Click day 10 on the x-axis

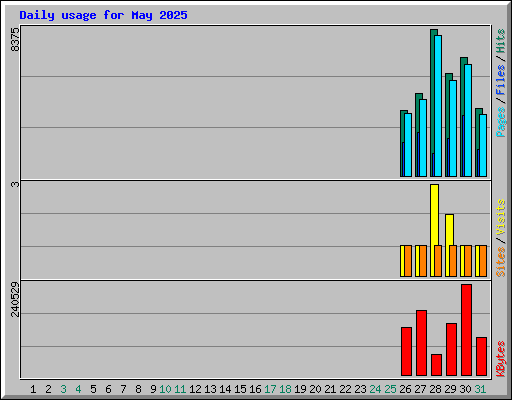(165, 389)
